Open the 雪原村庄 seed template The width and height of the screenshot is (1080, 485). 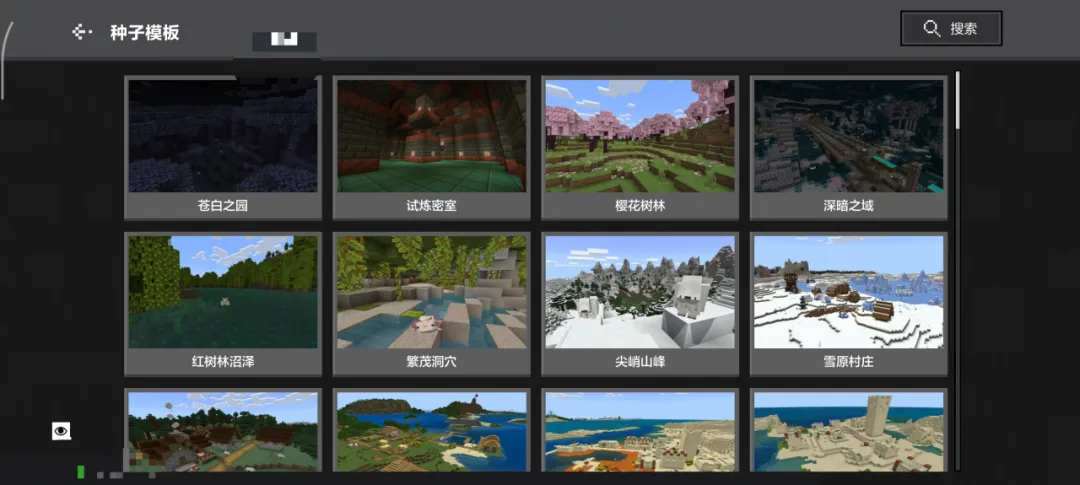(x=849, y=304)
